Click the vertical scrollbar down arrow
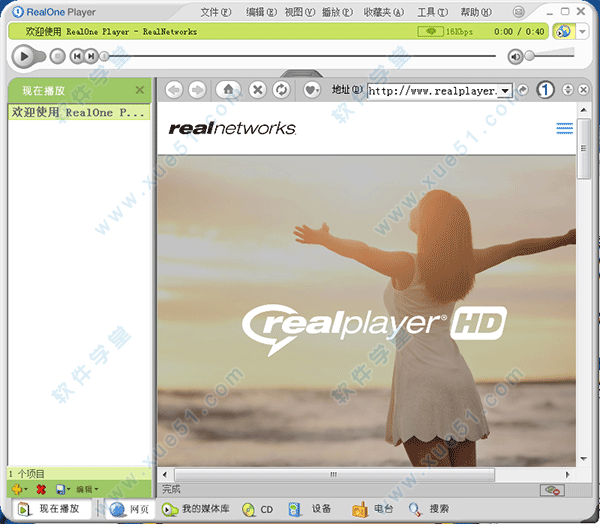The height and width of the screenshot is (524, 600). pos(583,458)
